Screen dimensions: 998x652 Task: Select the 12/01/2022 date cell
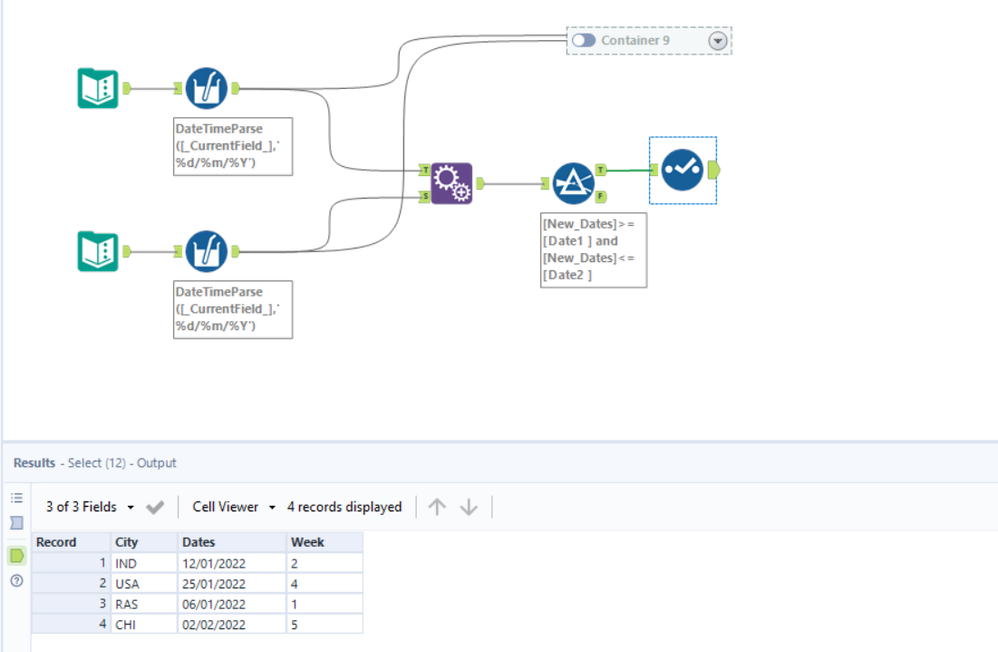click(x=232, y=563)
